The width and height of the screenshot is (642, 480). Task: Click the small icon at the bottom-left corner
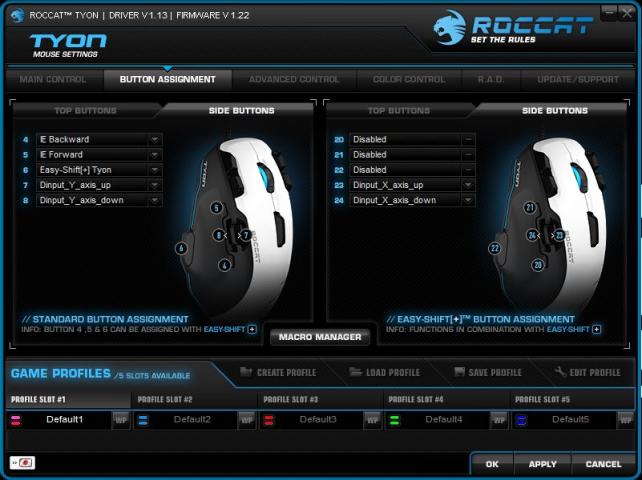(23, 462)
